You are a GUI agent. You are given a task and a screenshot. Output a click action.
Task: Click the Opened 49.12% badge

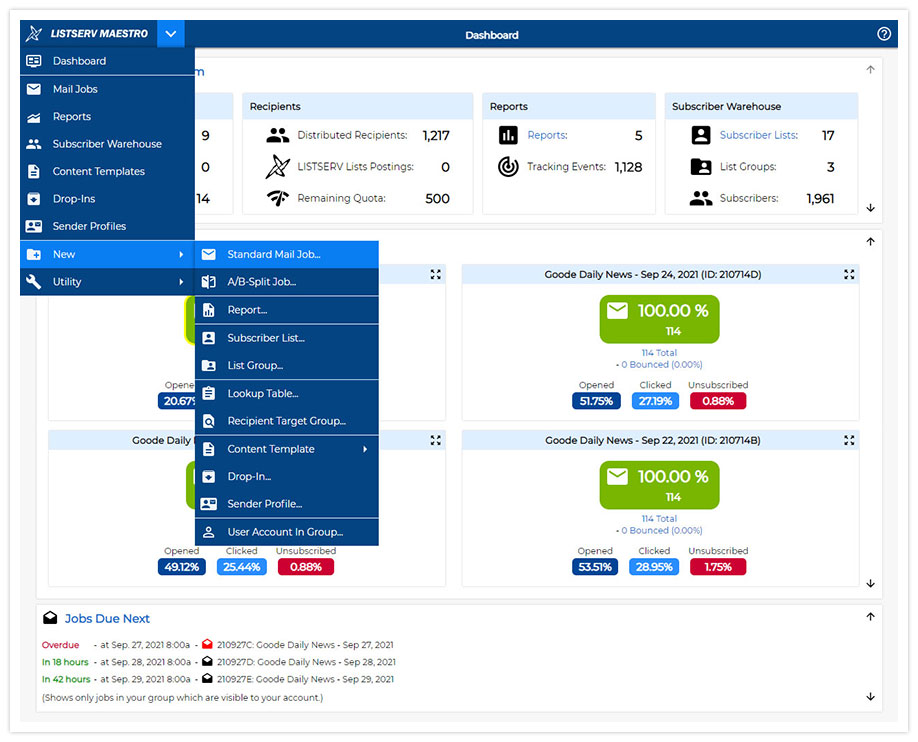[181, 567]
